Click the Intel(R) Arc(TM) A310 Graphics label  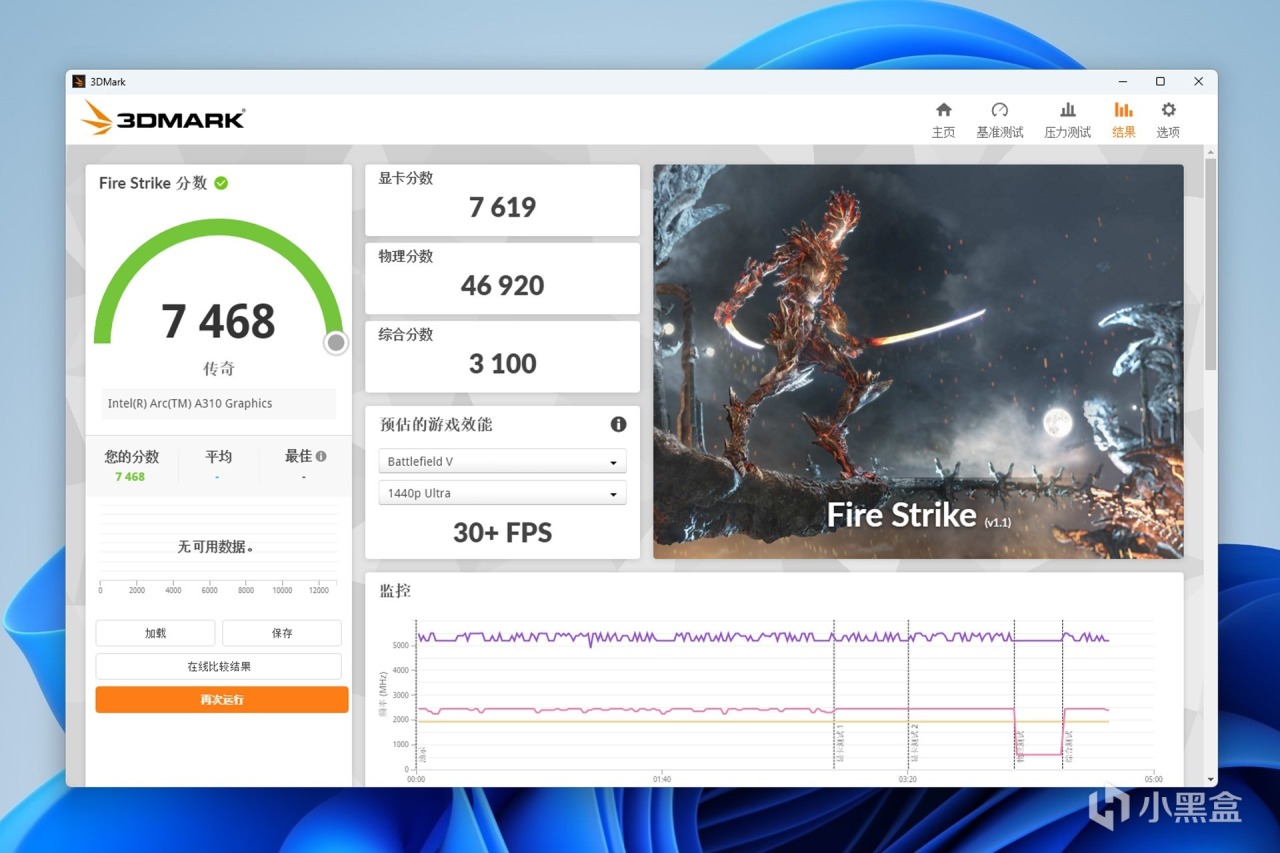[190, 404]
